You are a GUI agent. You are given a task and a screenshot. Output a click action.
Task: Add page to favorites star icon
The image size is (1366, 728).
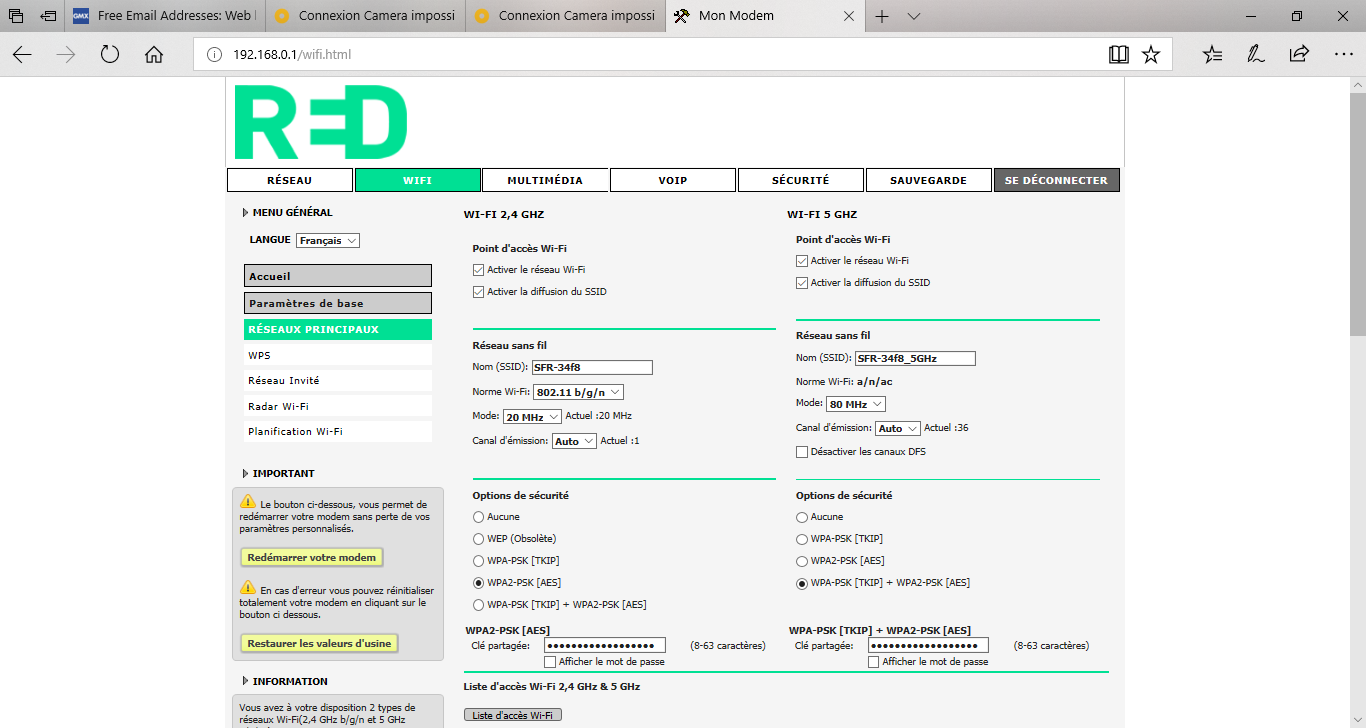(1151, 55)
